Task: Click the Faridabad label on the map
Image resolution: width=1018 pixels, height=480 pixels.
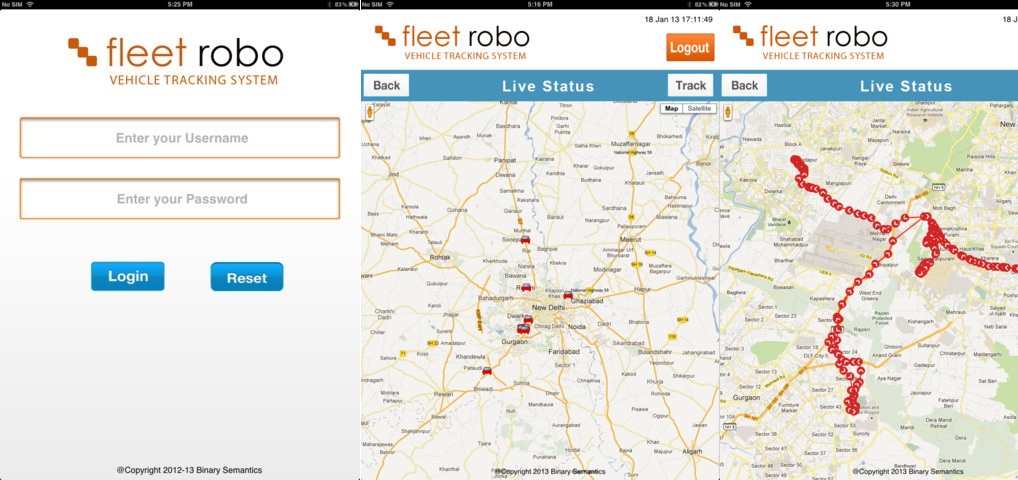Action: tap(563, 351)
